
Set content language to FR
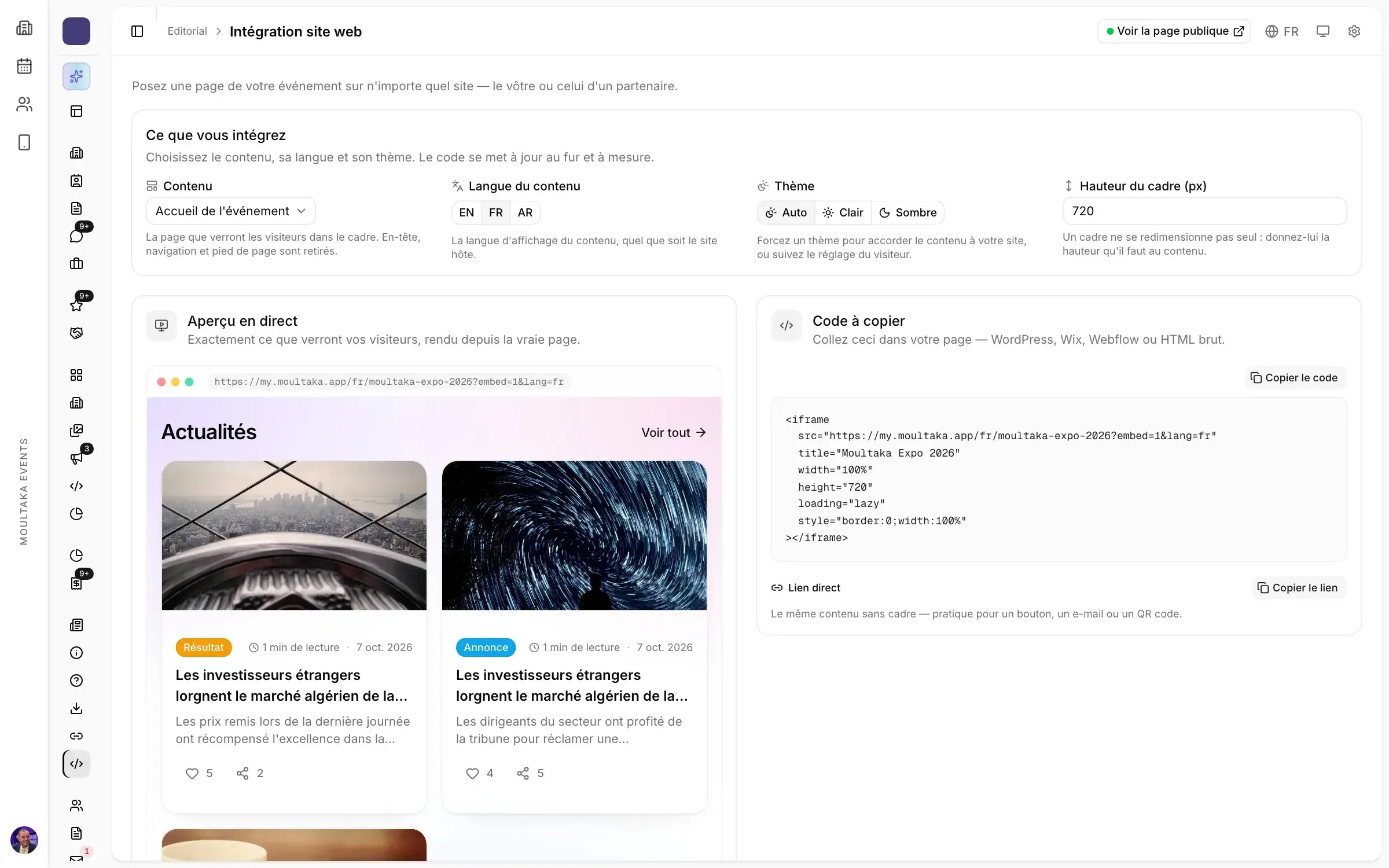496,213
